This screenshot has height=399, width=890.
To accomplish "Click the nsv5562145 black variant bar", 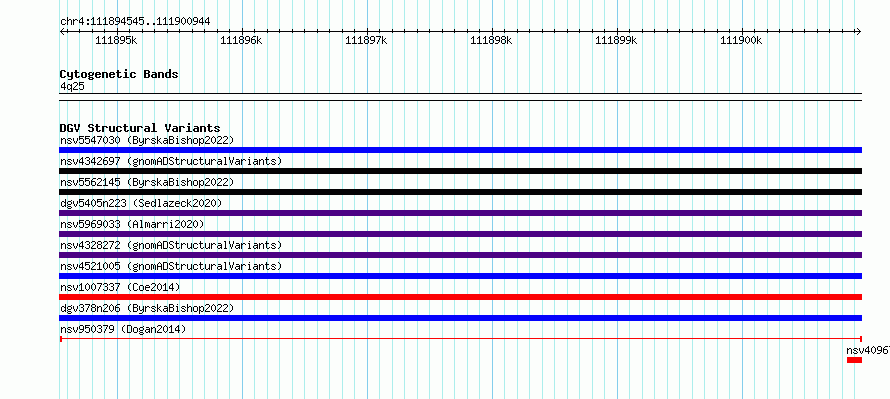I will click(461, 192).
